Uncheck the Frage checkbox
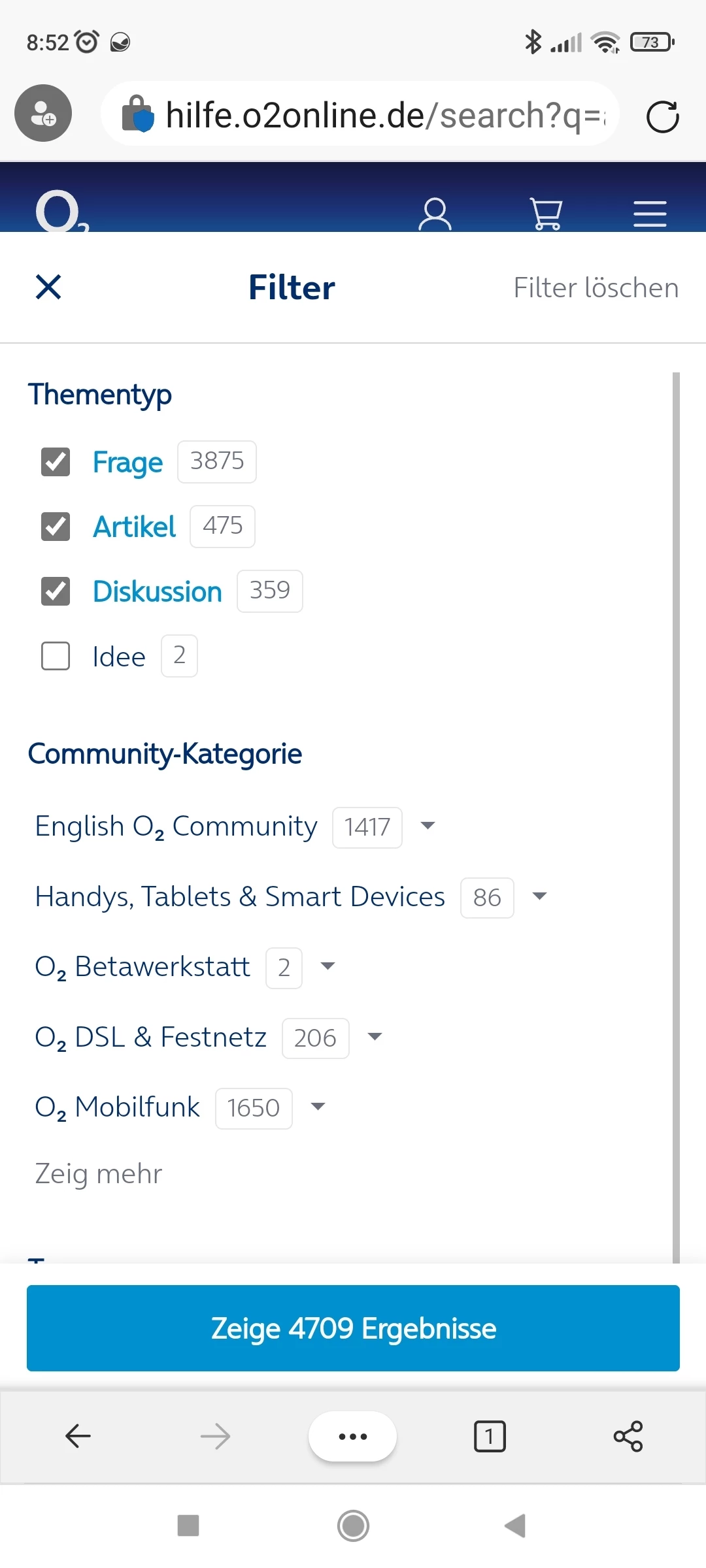This screenshot has width=706, height=1568. (56, 462)
